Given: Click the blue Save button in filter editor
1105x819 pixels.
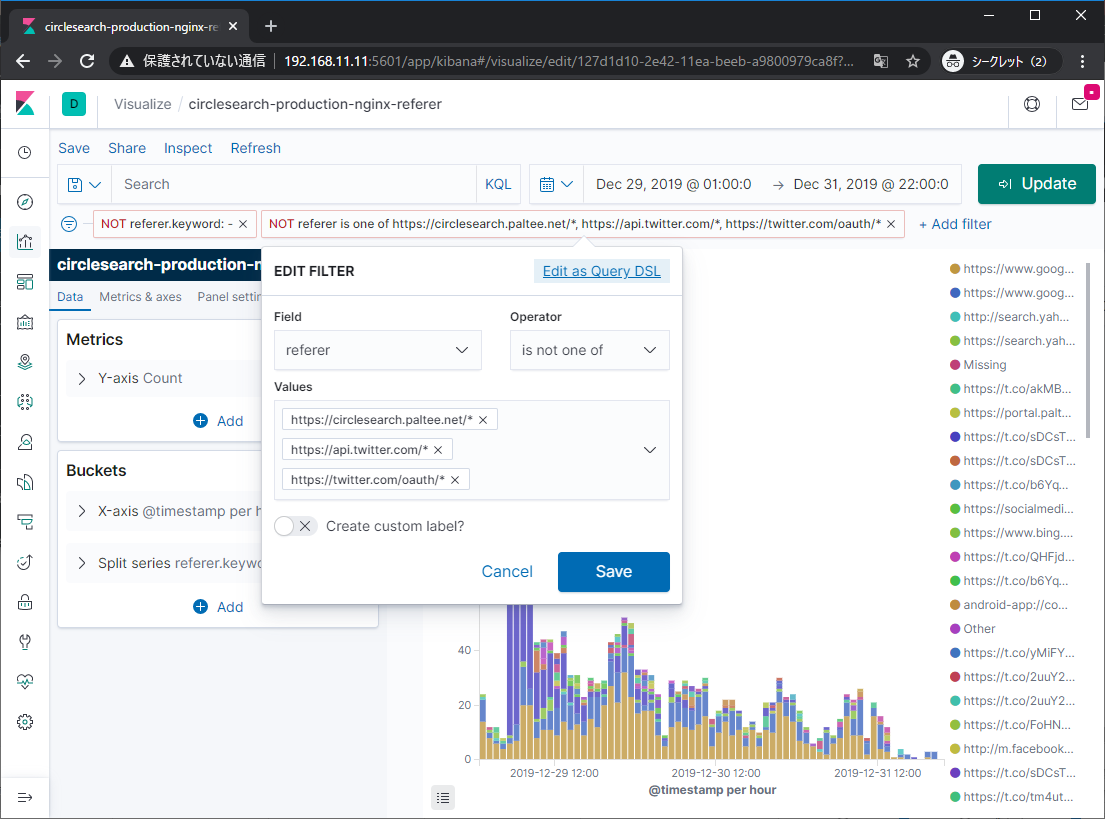Looking at the screenshot, I should click(613, 571).
